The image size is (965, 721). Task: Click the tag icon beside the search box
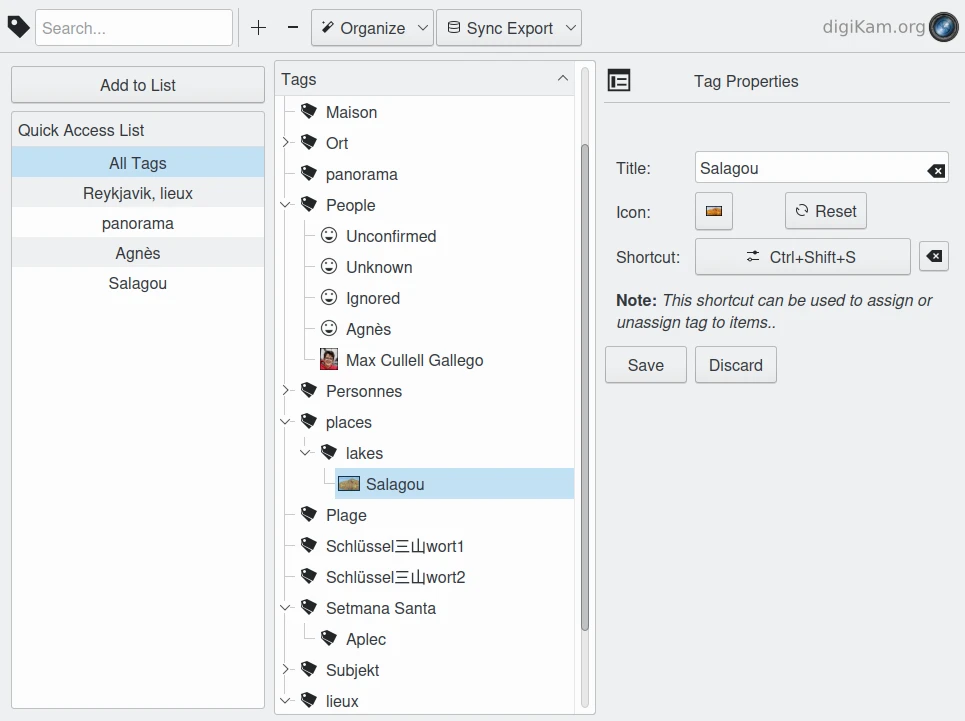click(x=18, y=27)
